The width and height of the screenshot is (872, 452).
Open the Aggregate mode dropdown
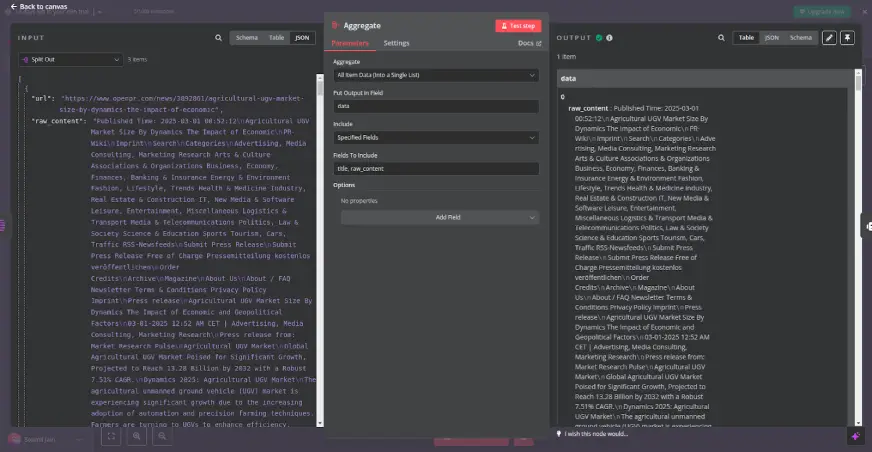pyautogui.click(x=436, y=75)
